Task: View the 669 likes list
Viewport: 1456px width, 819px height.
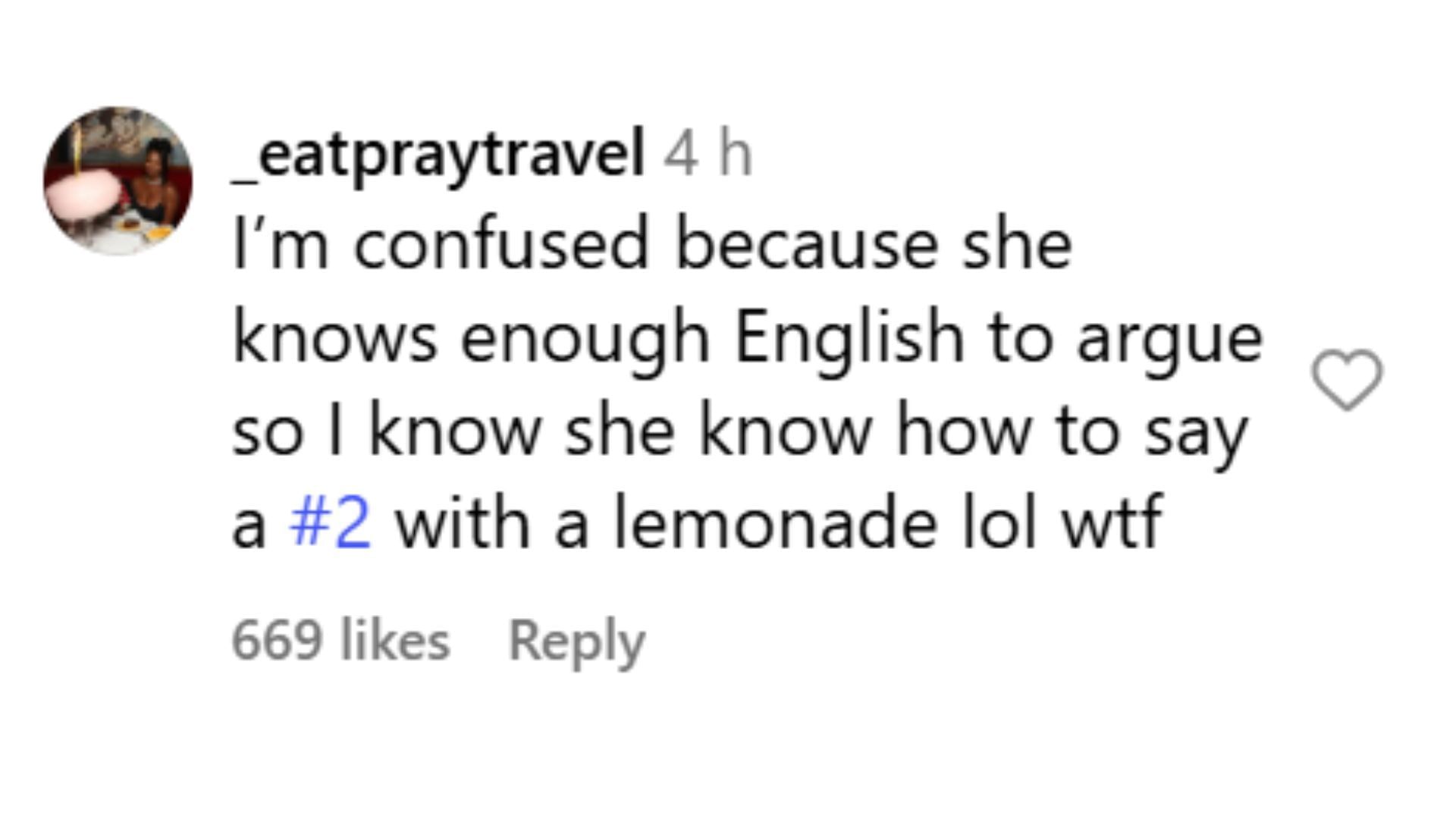Action: click(340, 642)
